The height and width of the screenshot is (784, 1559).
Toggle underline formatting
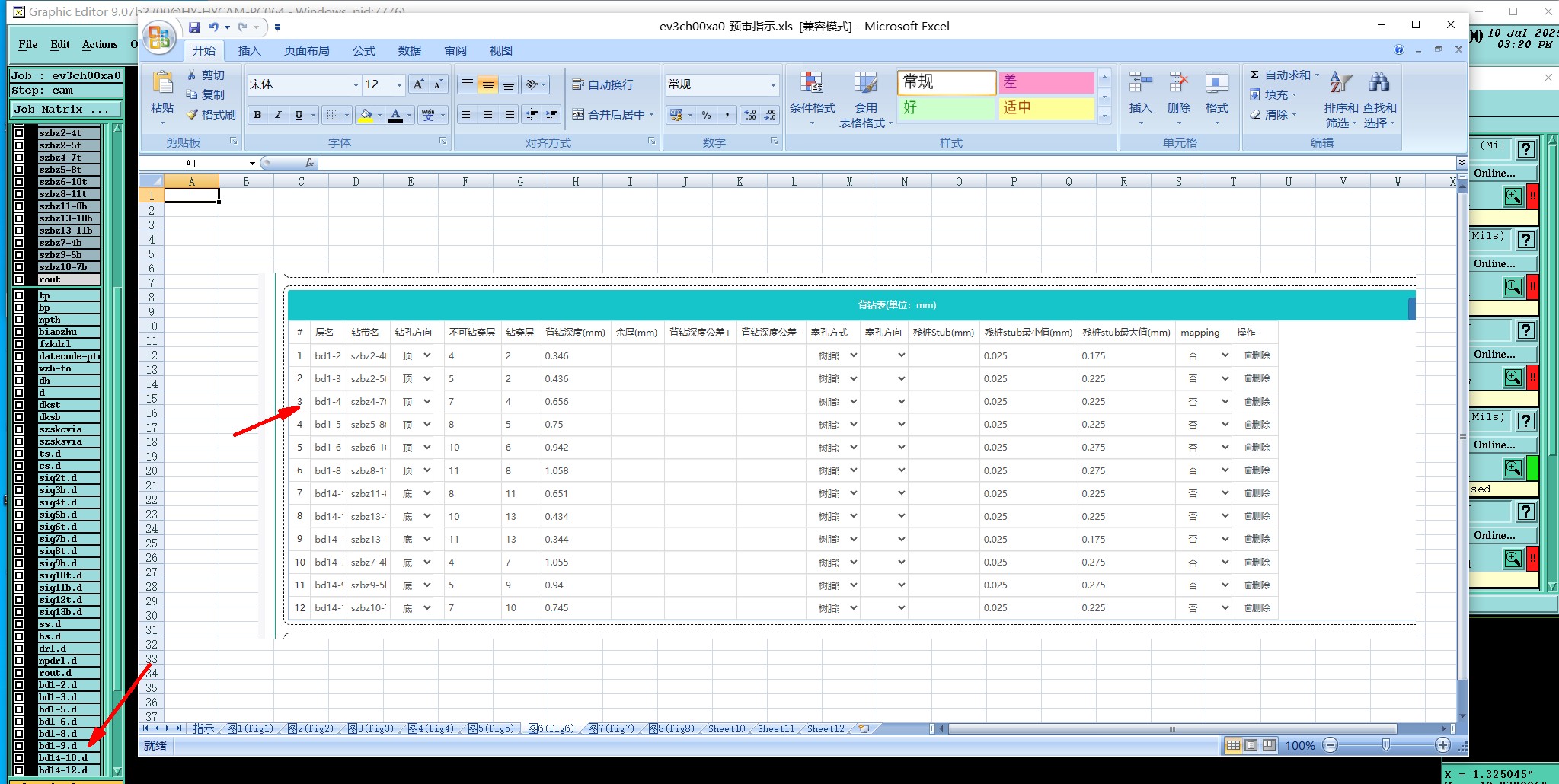pos(299,115)
